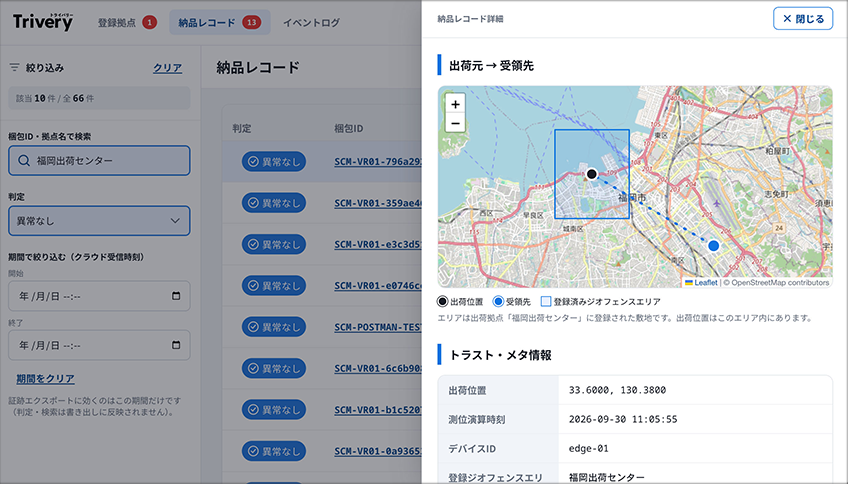Switch to the イベントログ tab

pos(311,23)
